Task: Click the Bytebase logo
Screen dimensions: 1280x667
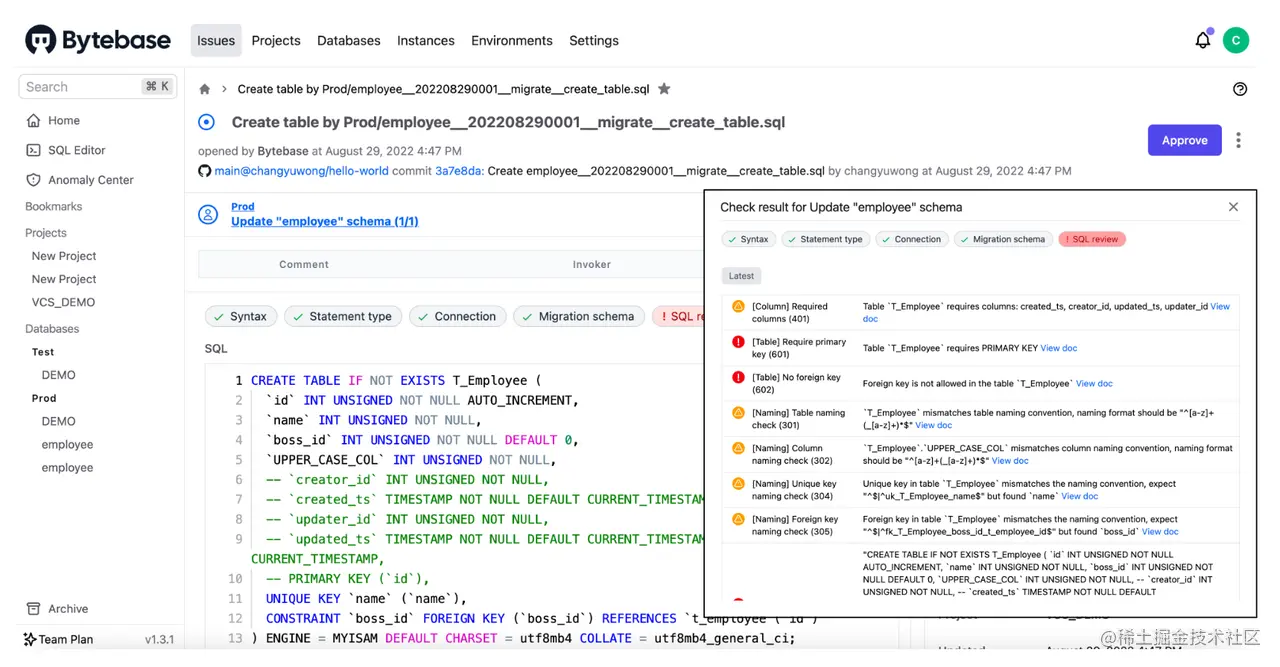Action: tap(98, 40)
